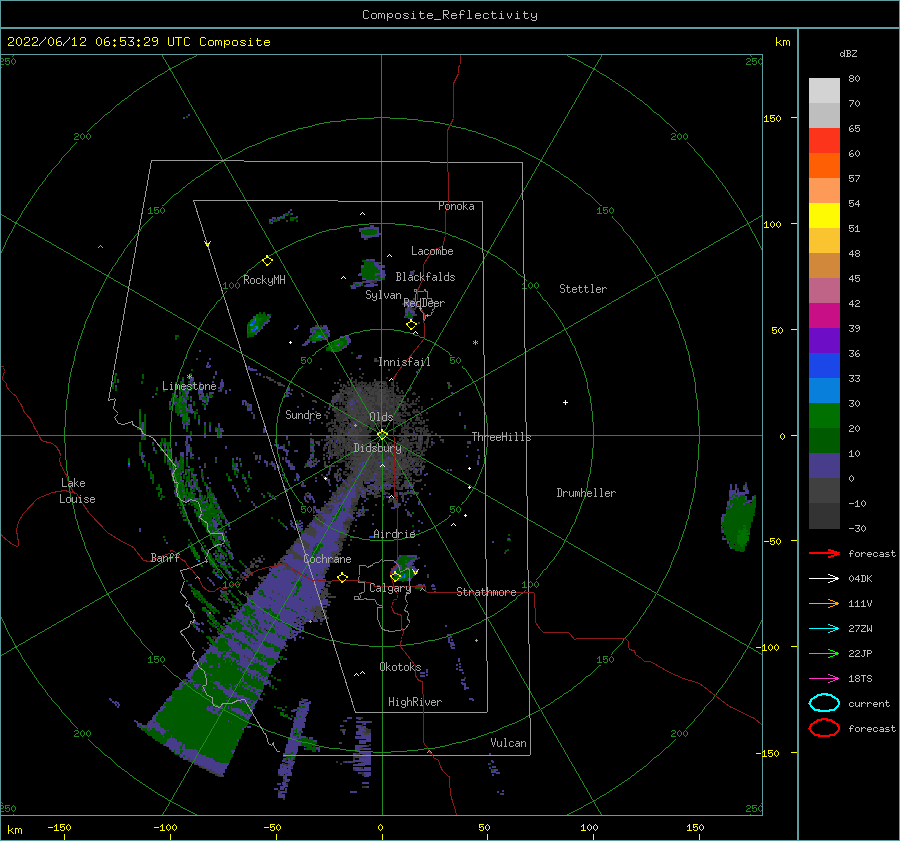The image size is (900, 841).
Task: Click the magenta 18TS arrow icon
Action: (824, 679)
